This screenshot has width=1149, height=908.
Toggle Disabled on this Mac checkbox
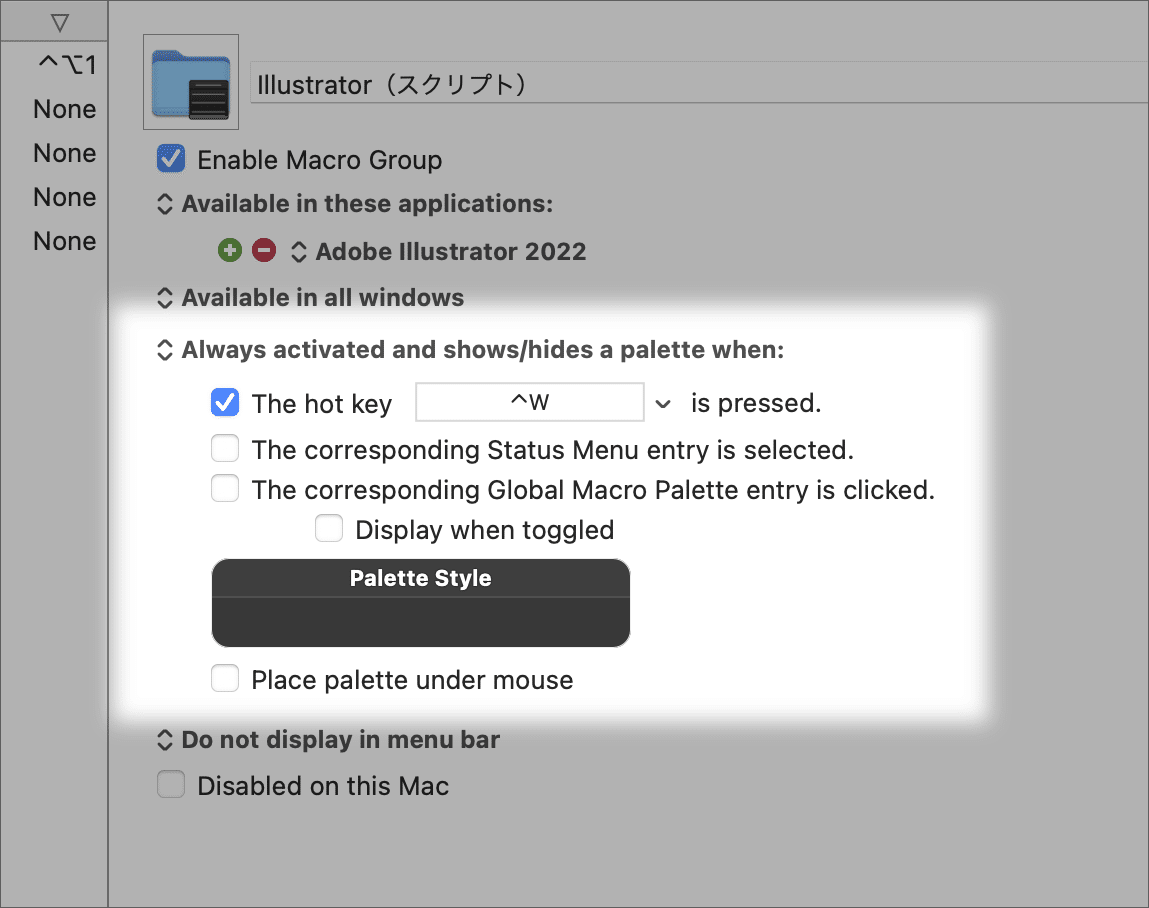171,785
